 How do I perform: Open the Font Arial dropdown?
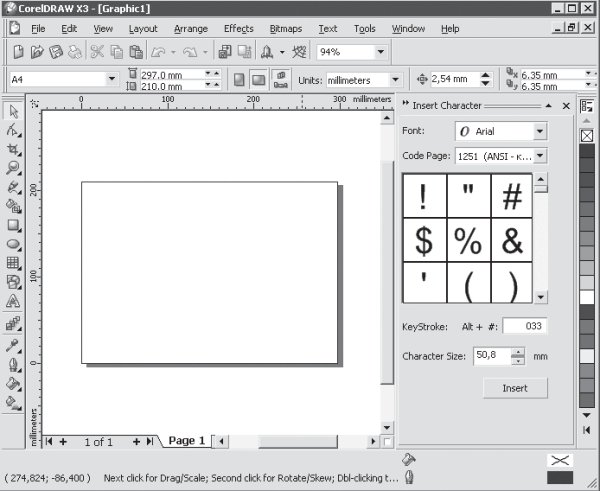click(540, 131)
